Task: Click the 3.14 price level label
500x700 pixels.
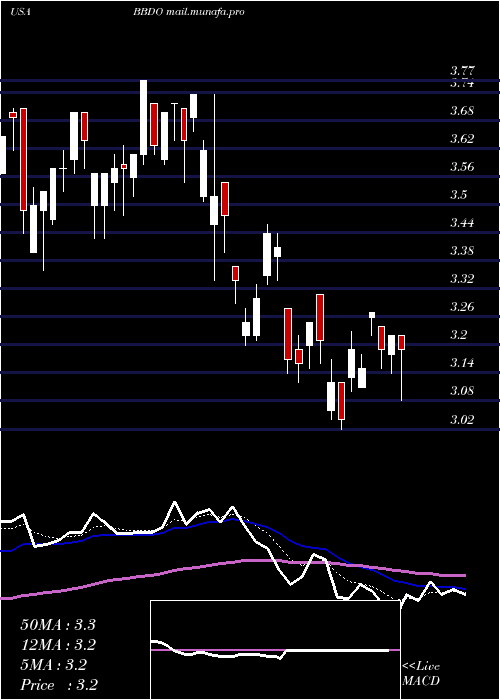Action: (x=462, y=362)
